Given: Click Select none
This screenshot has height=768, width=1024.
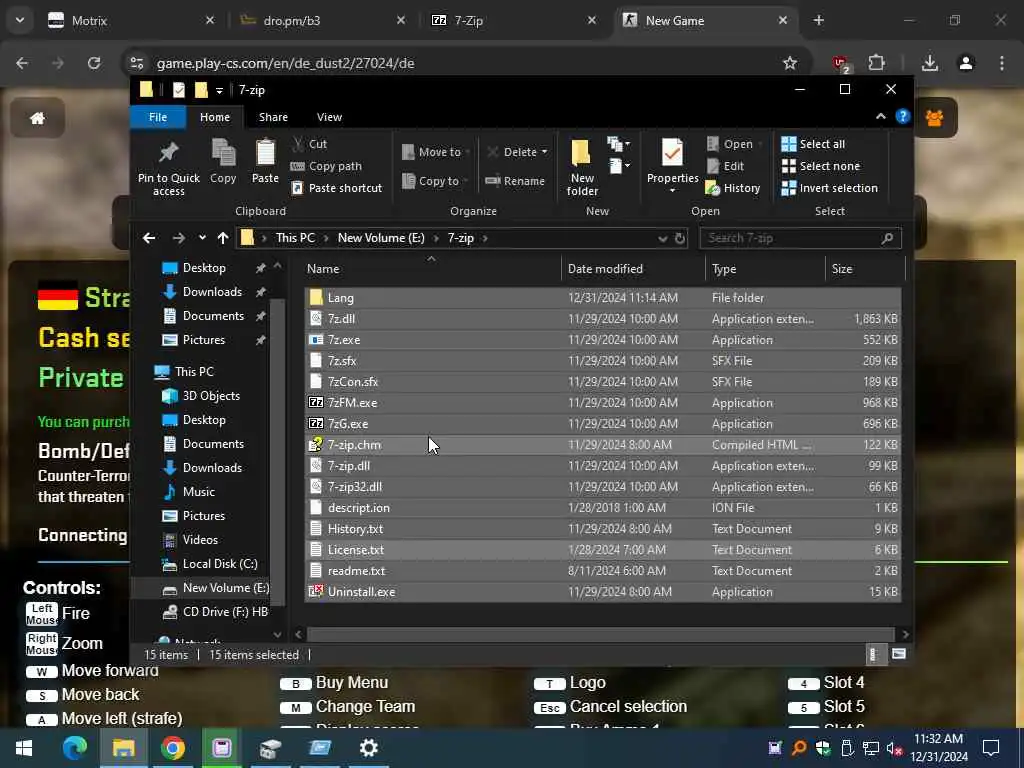Looking at the screenshot, I should click(x=821, y=166).
